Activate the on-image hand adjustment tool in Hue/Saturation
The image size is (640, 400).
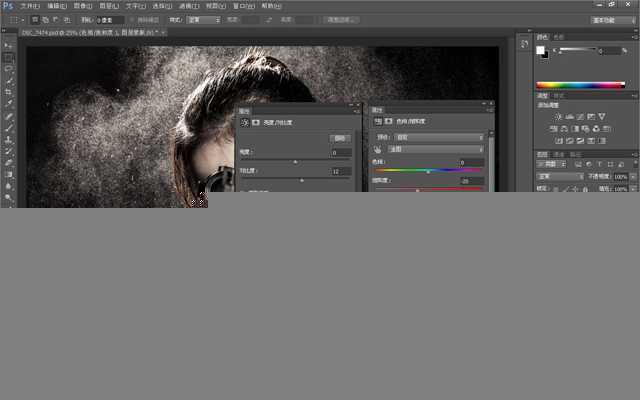378,150
